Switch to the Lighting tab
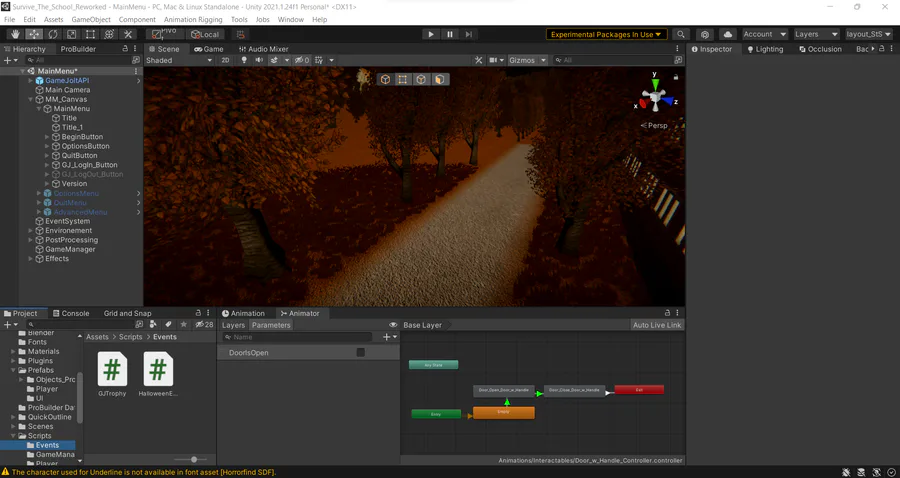 (x=765, y=49)
